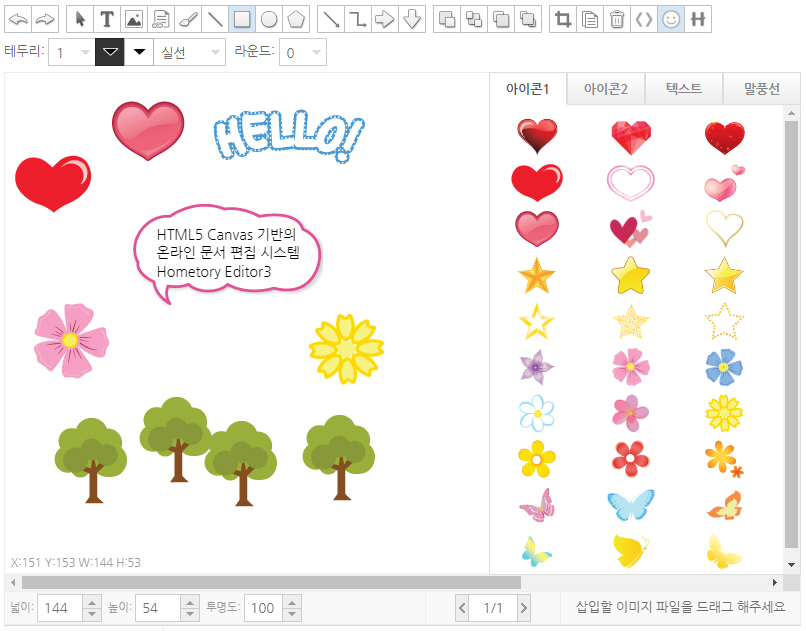806x631 pixels.
Task: Go to the previous page arrow
Action: (462, 608)
